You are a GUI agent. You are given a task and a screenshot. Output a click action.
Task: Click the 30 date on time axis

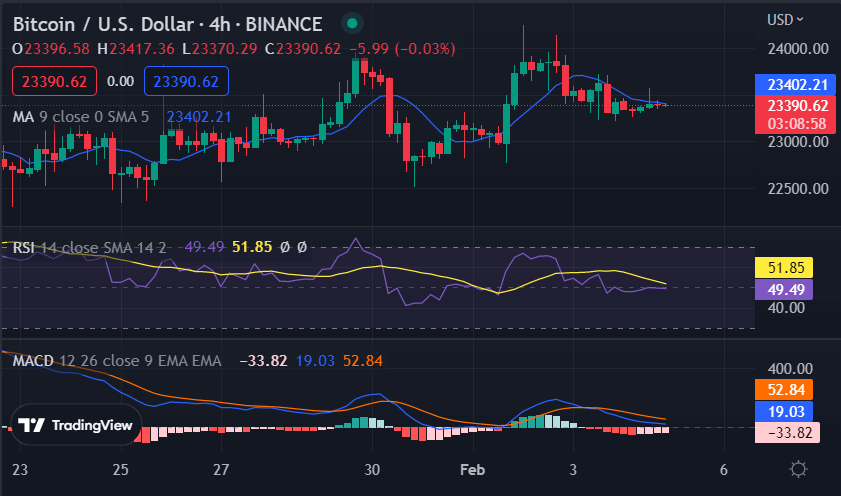tap(373, 469)
